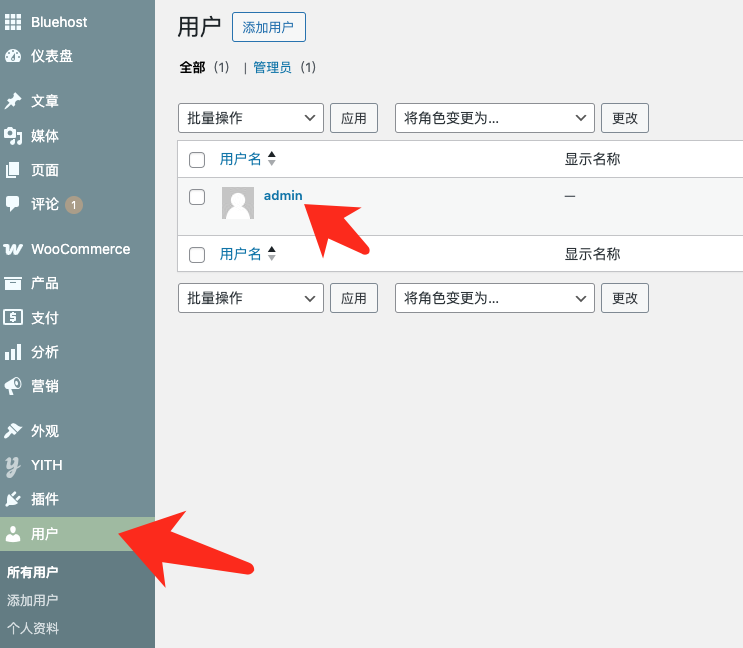The height and width of the screenshot is (648, 743).
Task: Tick the select-all checkbox in bottom footer row
Action: click(x=197, y=255)
